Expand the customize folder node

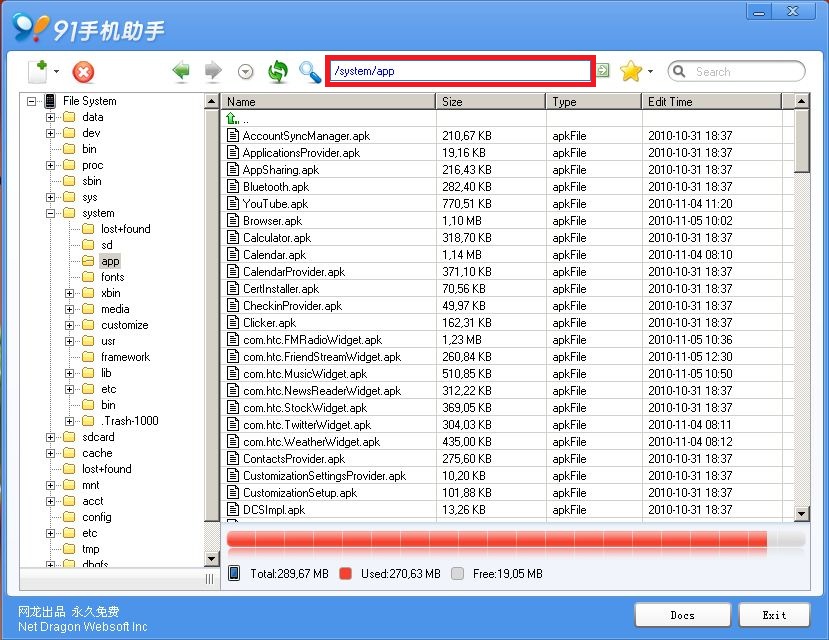click(x=70, y=325)
